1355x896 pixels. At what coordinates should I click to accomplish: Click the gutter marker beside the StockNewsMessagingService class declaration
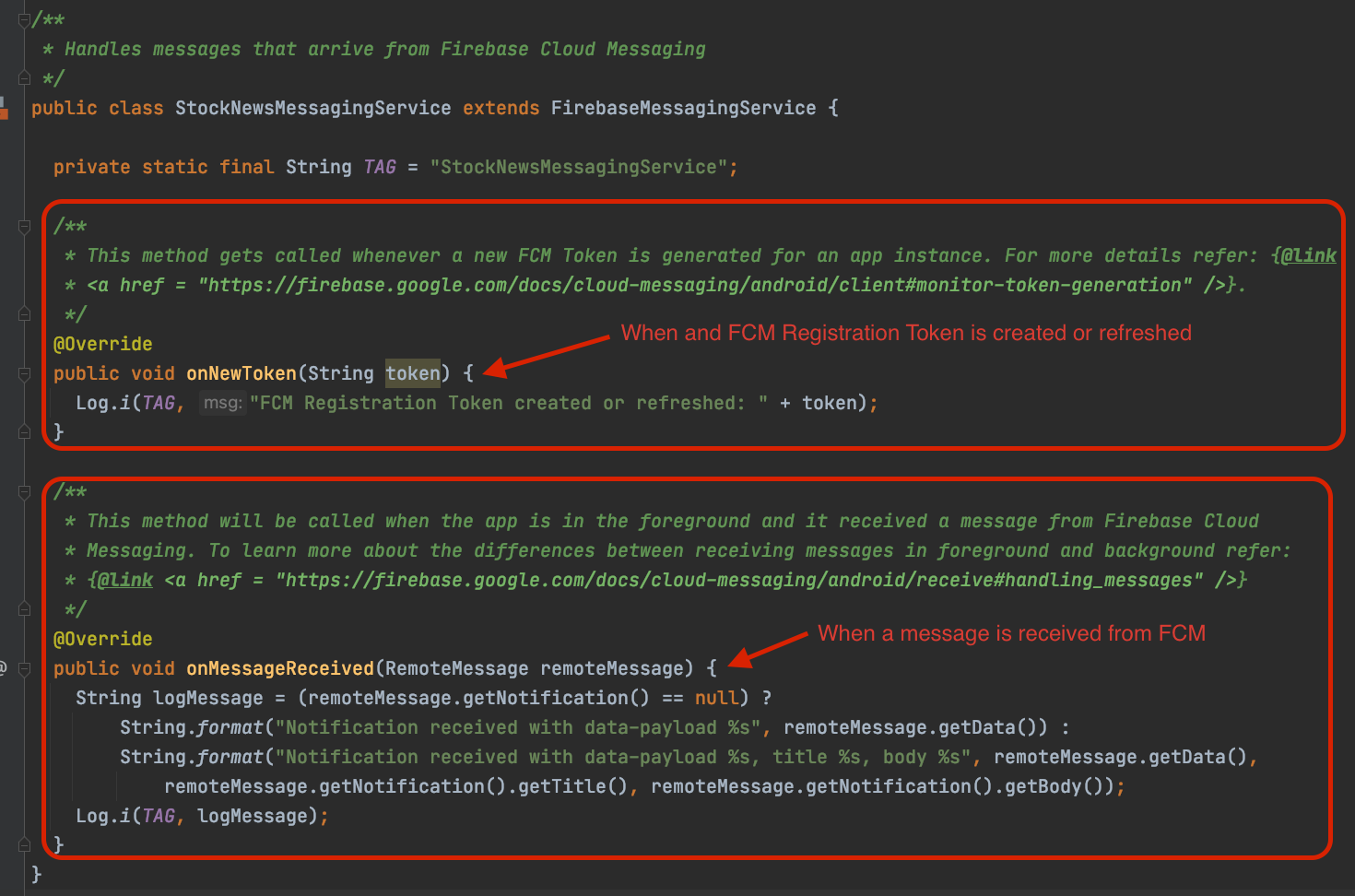coord(4,109)
